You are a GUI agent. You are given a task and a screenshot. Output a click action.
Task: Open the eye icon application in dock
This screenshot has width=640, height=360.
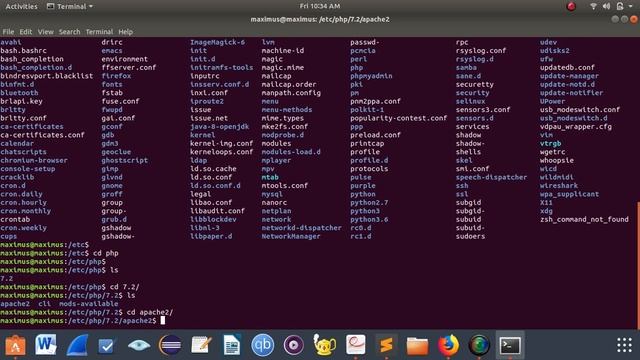[x=139, y=345]
